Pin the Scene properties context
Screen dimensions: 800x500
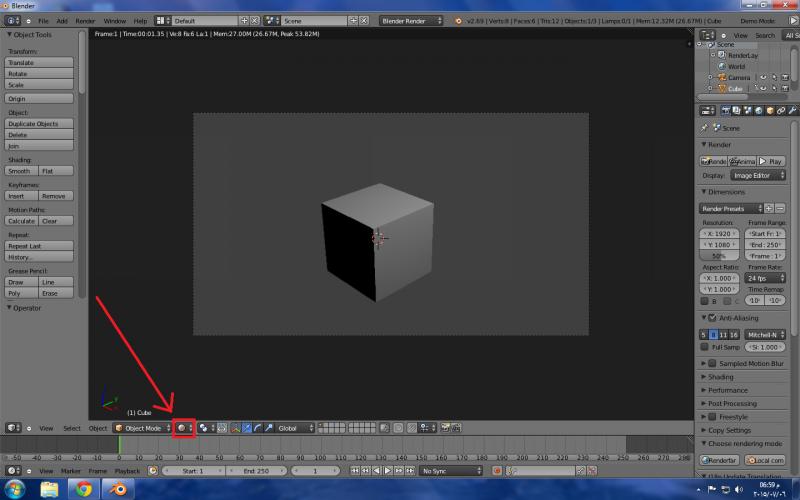tap(705, 128)
